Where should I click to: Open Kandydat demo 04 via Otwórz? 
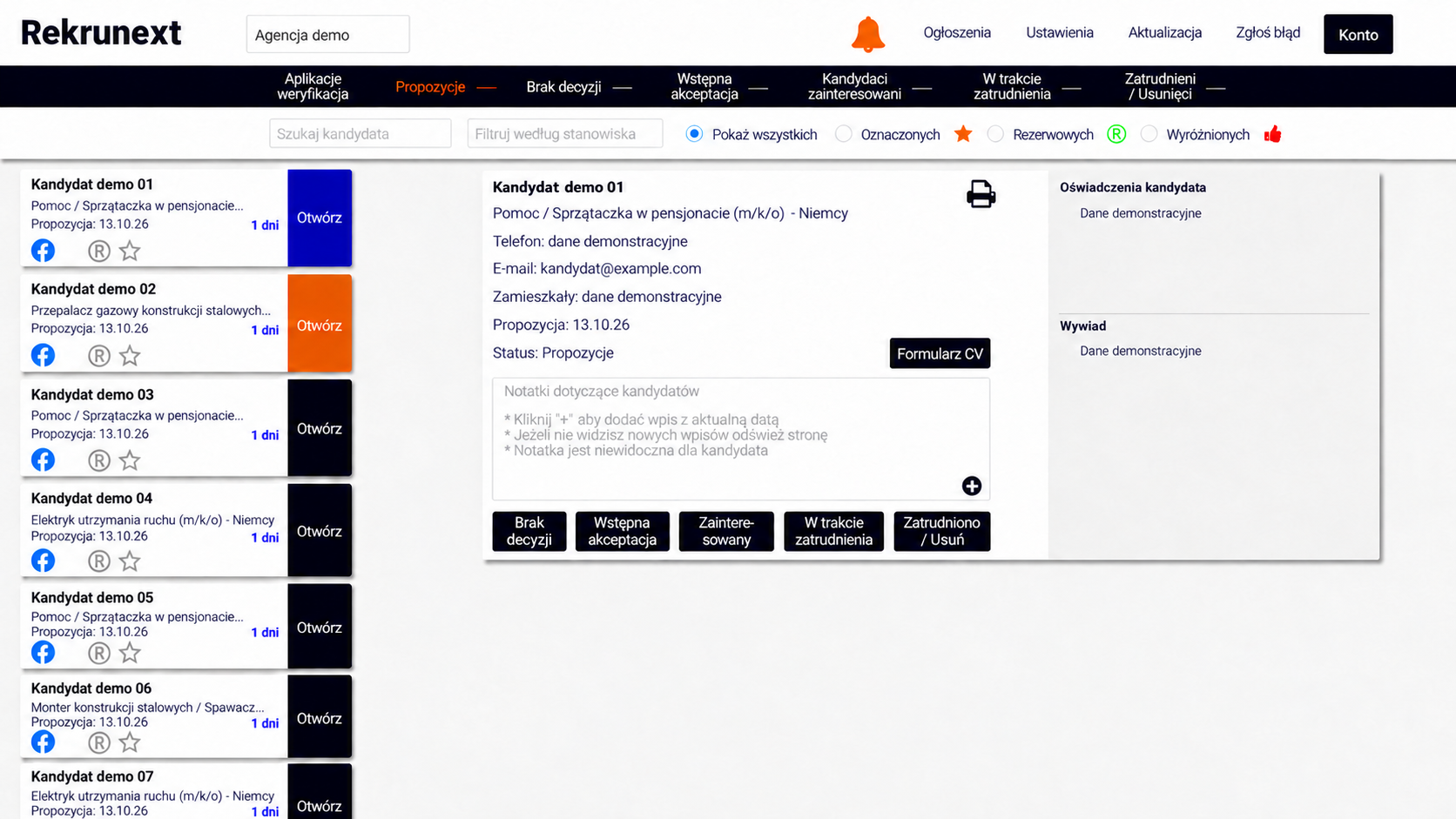click(320, 531)
